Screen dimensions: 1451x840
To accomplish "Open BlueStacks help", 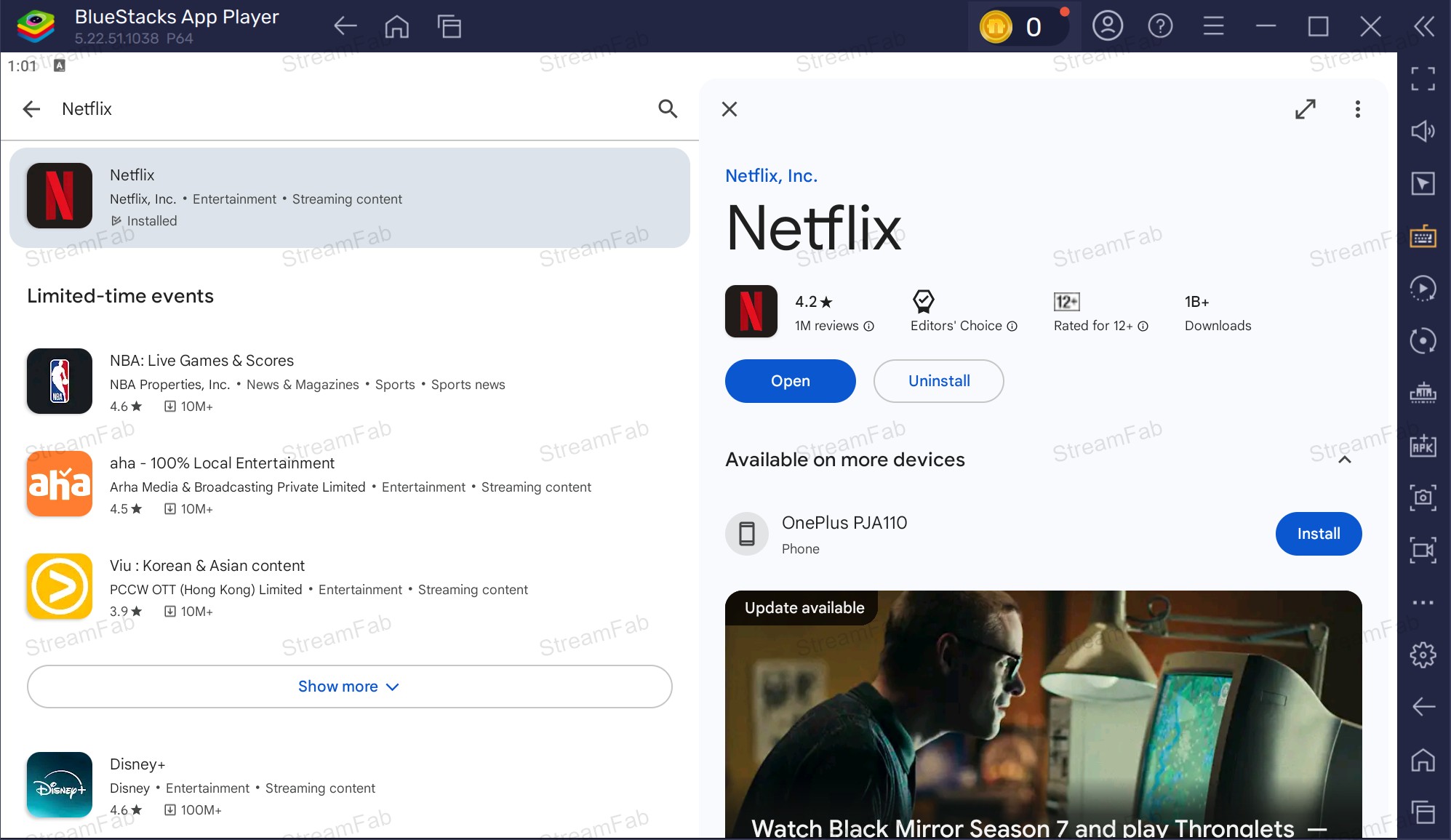I will (1160, 26).
